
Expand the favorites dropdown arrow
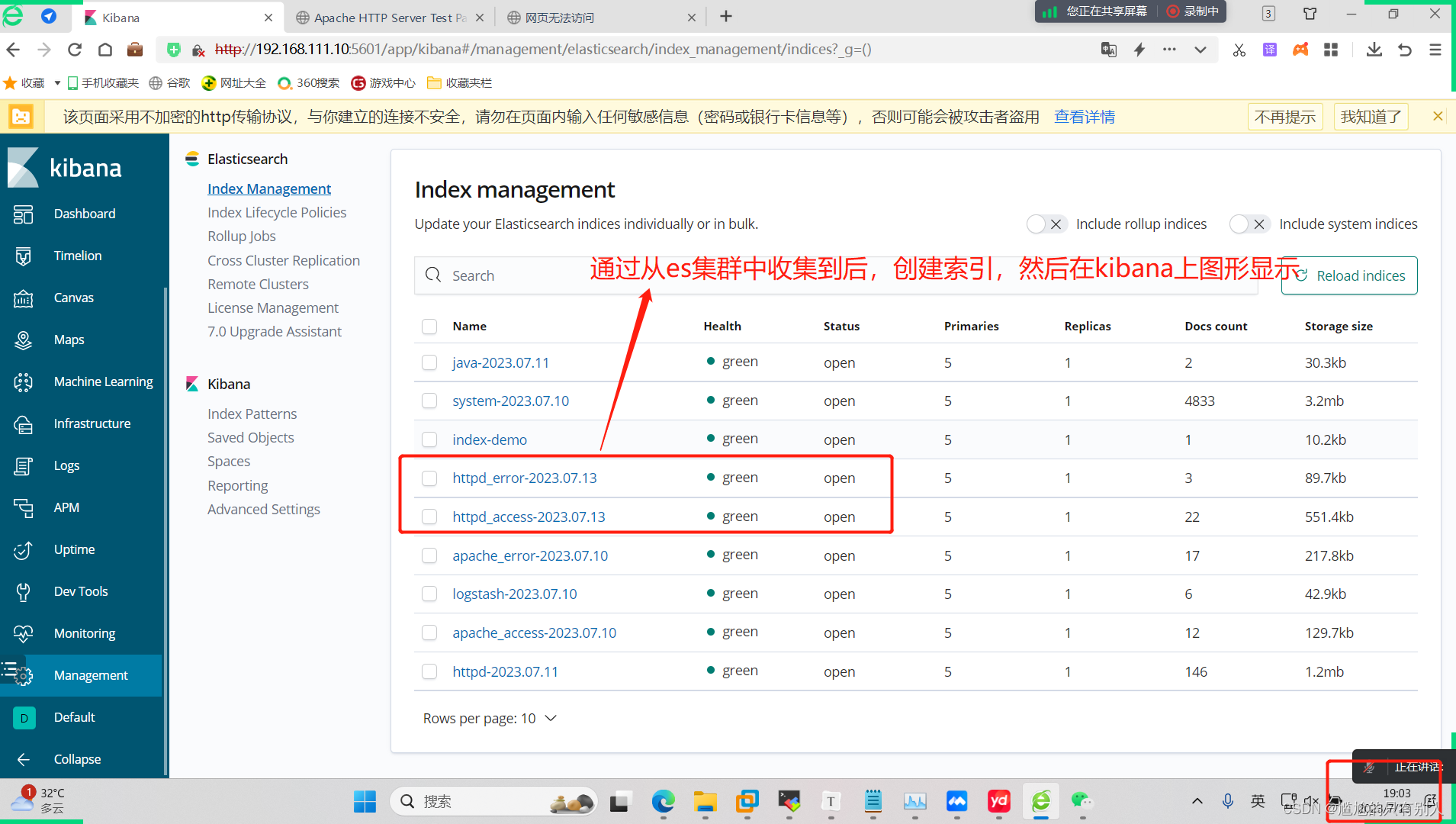click(x=57, y=82)
